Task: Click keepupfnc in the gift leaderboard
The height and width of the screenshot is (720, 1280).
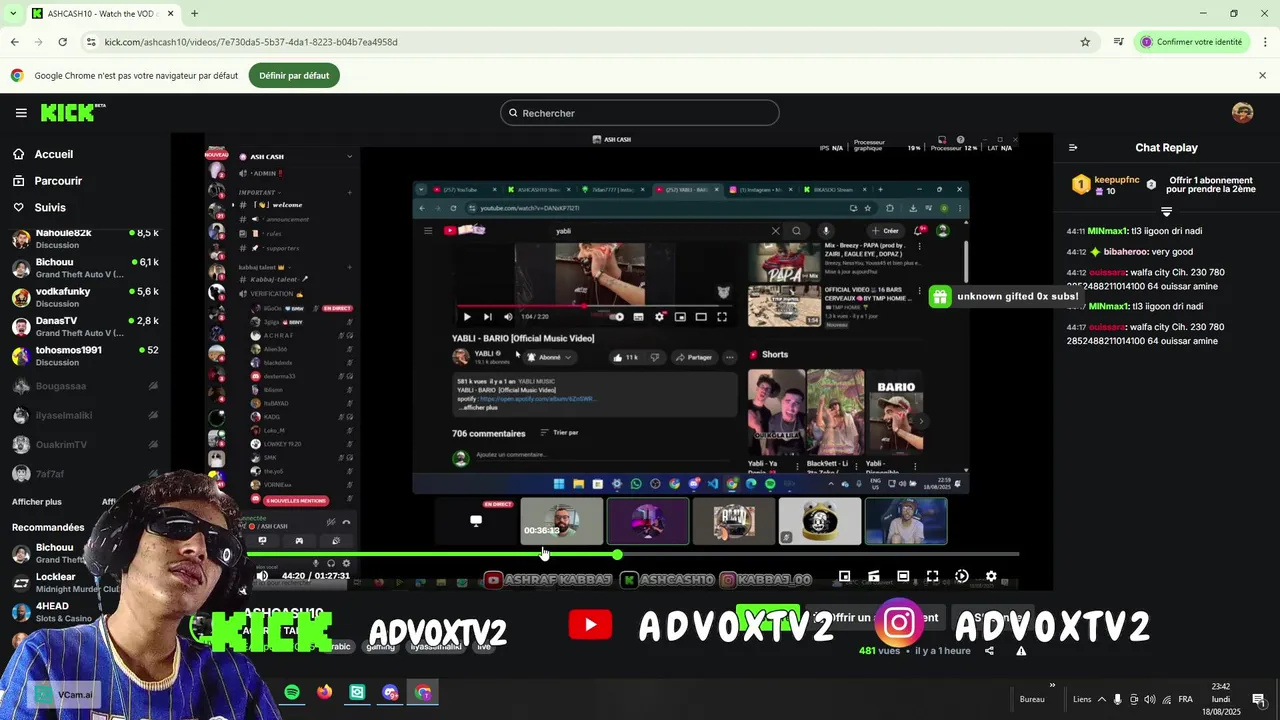Action: [1117, 180]
